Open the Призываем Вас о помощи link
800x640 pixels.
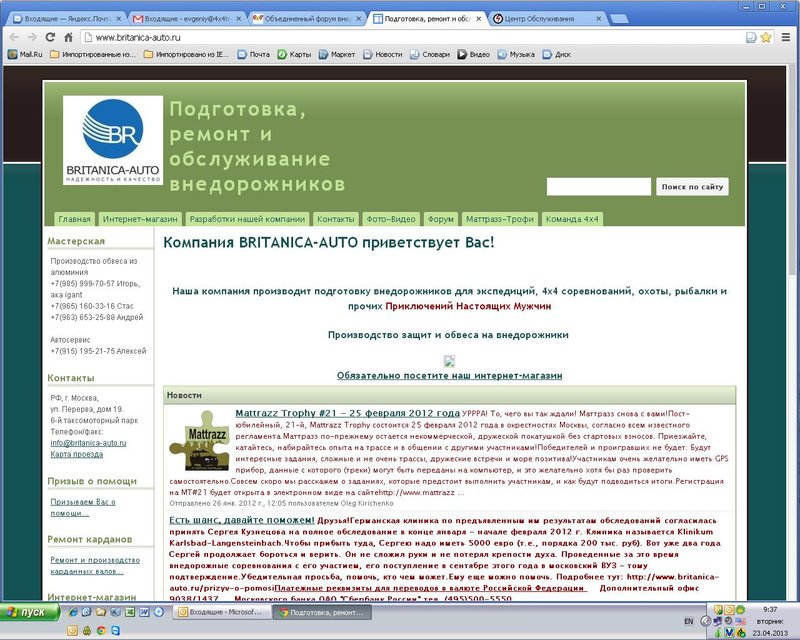tap(83, 507)
